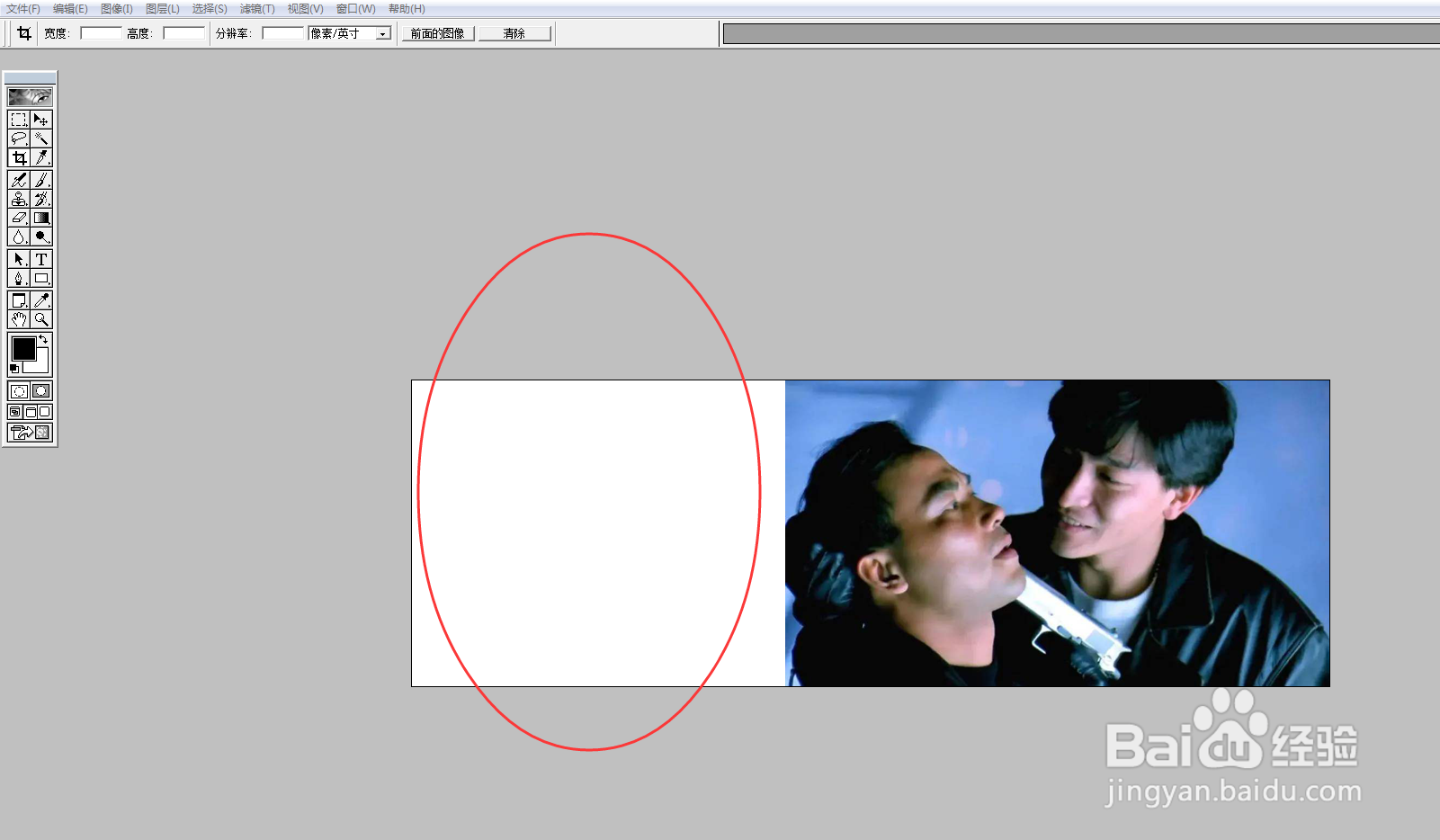The image size is (1440, 840).
Task: Click the movie still photo on canvas
Action: pos(1057,533)
